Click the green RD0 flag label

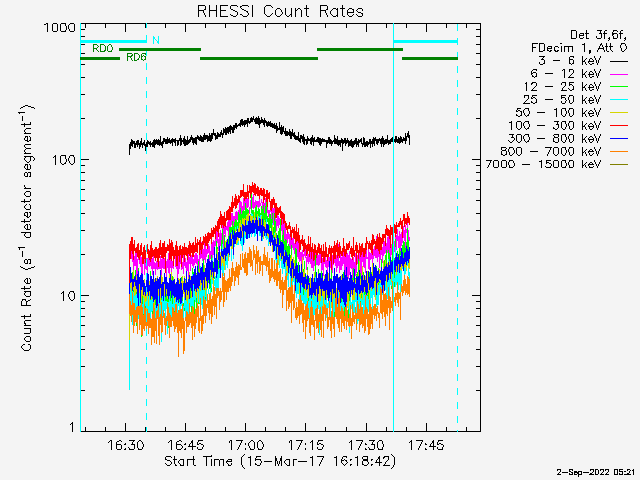tap(102, 48)
